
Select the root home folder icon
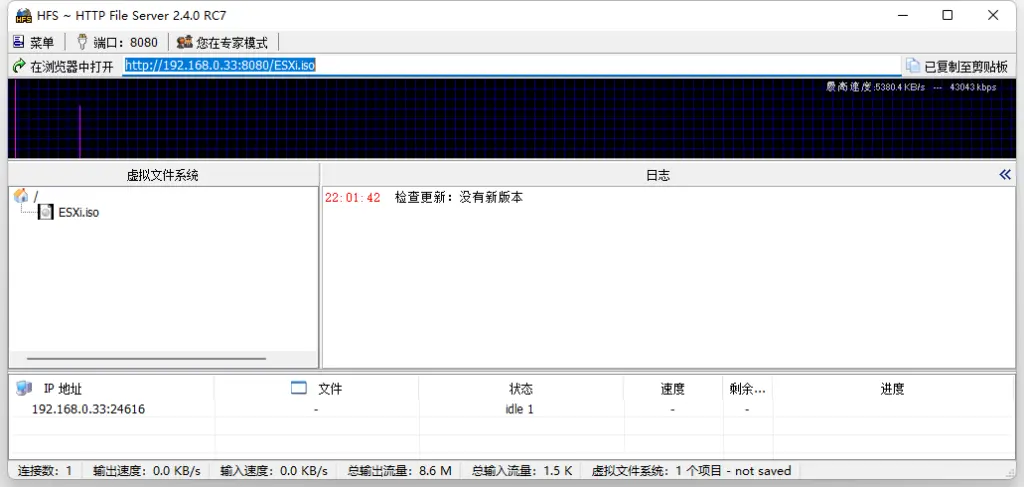pos(21,196)
